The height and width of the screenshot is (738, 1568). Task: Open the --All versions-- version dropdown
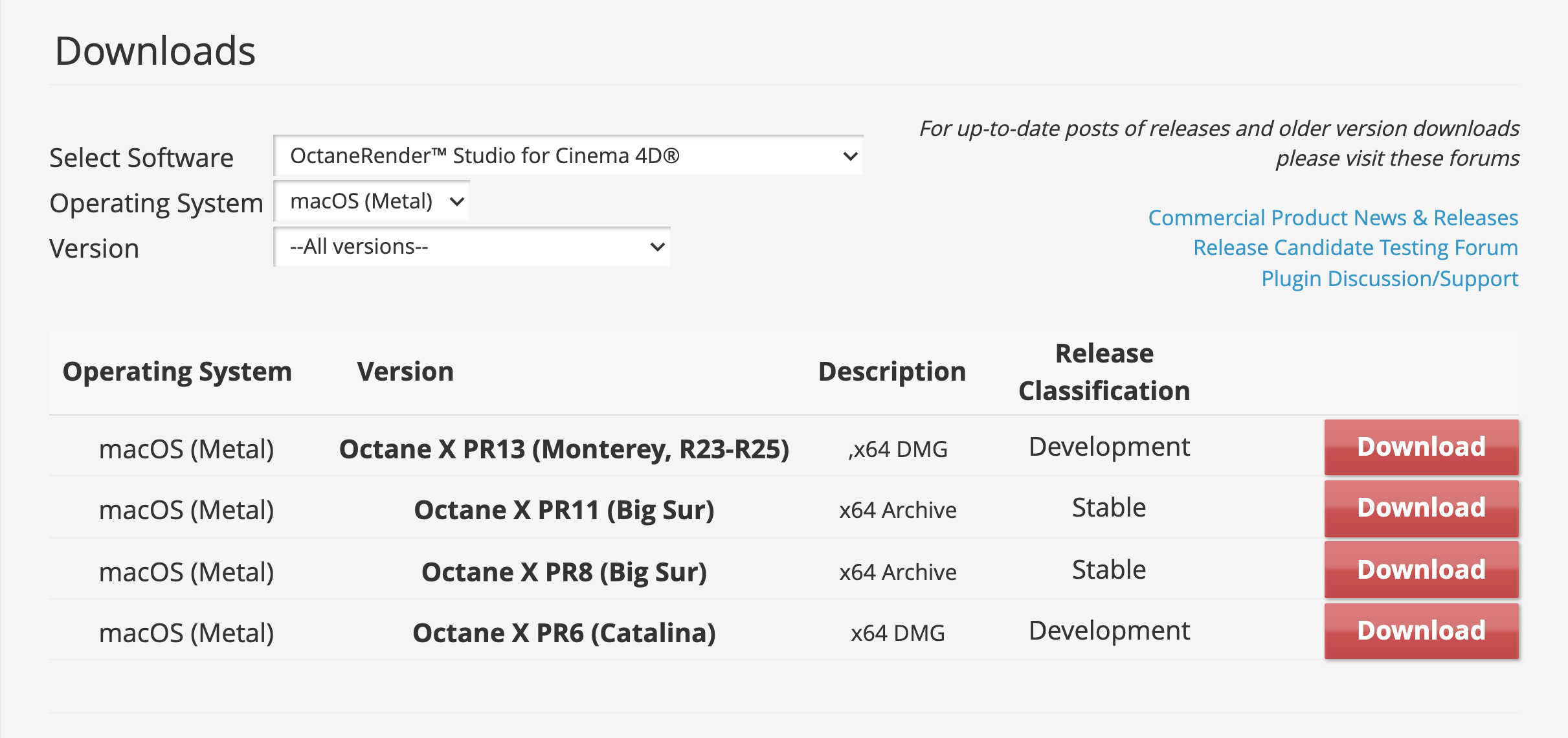pos(472,247)
